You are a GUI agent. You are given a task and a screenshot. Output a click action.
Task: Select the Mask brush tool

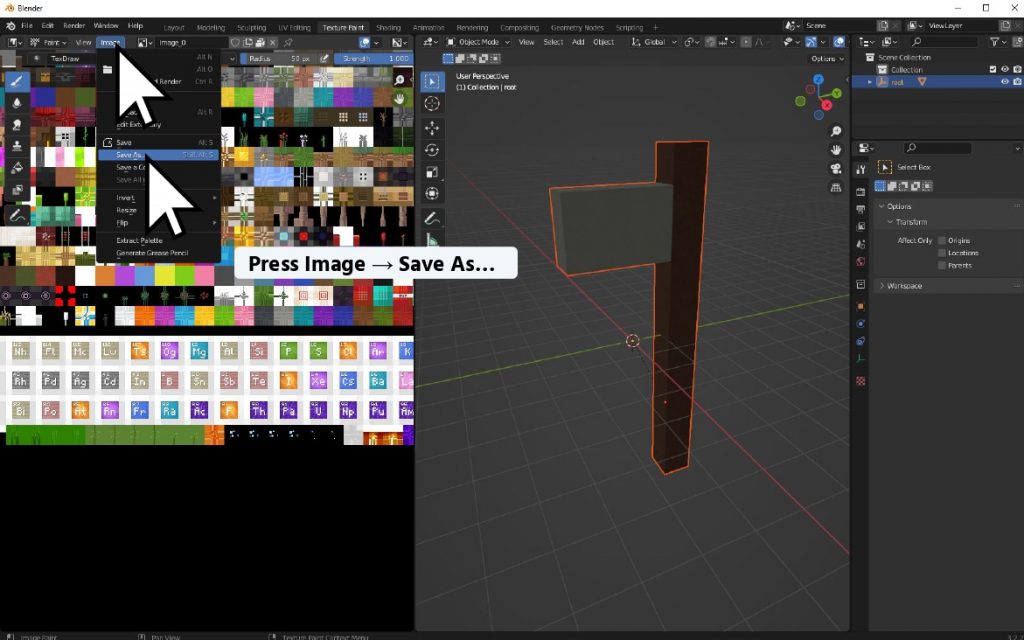tap(17, 190)
